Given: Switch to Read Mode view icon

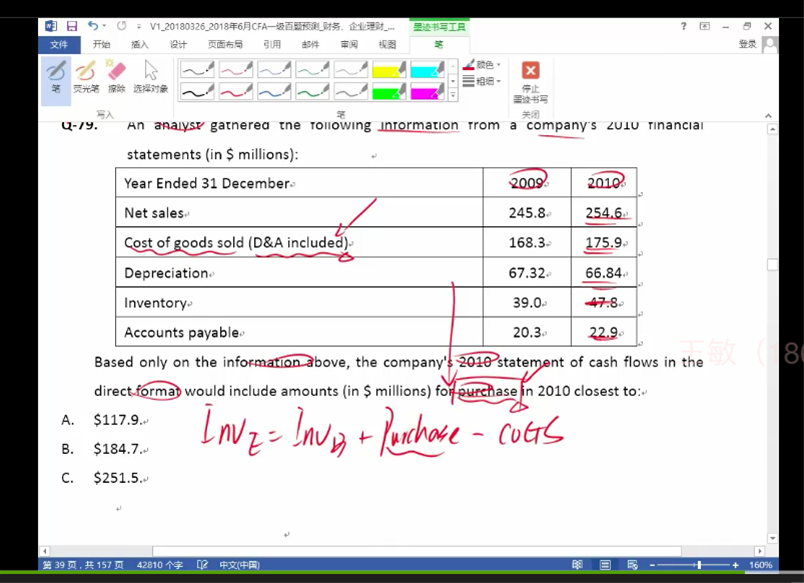Looking at the screenshot, I should click(577, 565).
